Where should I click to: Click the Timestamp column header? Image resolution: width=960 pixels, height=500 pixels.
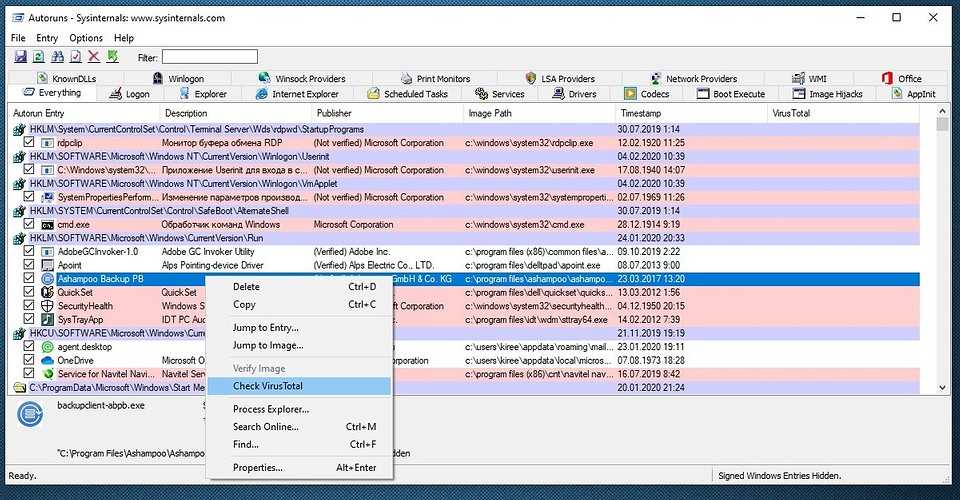click(640, 114)
